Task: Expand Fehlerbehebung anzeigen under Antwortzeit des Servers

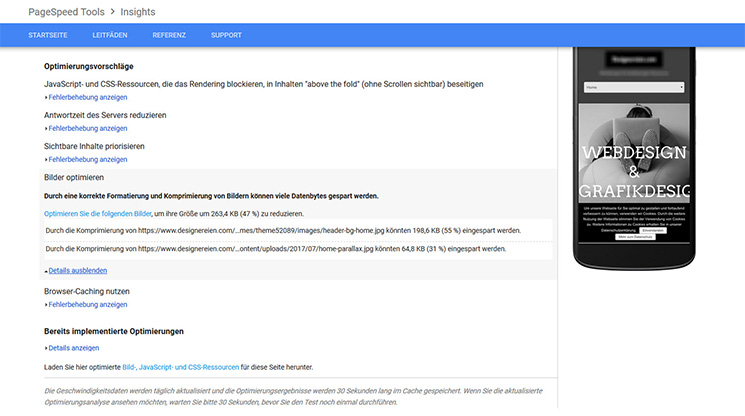Action: (x=87, y=128)
